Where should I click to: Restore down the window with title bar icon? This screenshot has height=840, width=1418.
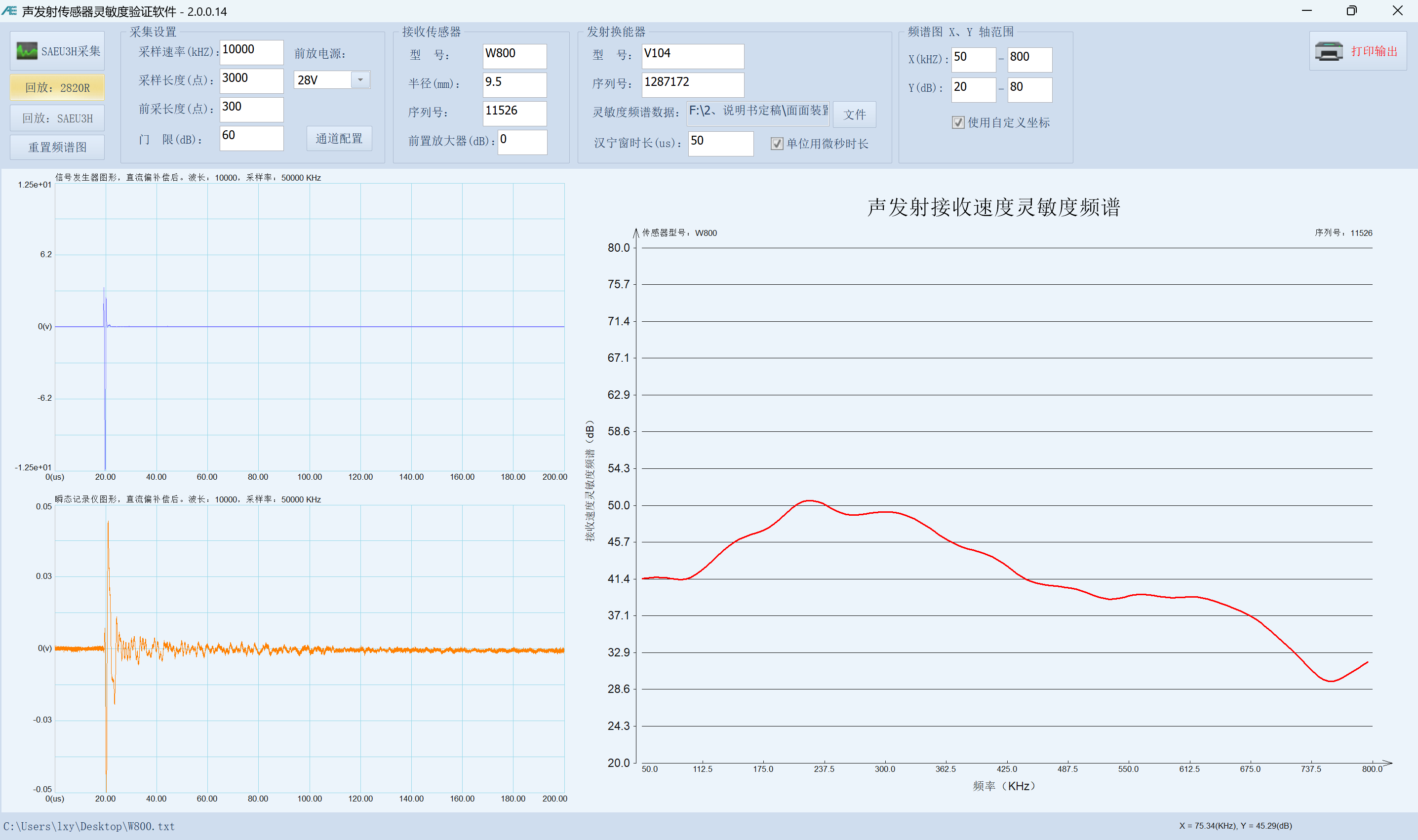point(1351,11)
